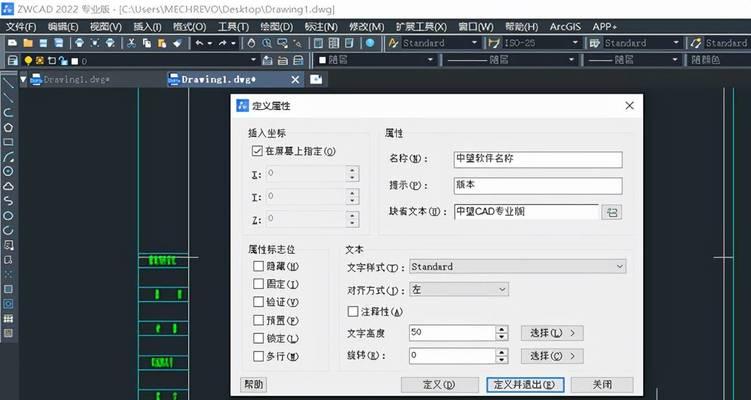Viewport: 751px width, 400px height.
Task: Click new tab icon after Drawing1 tab
Action: pos(316,80)
